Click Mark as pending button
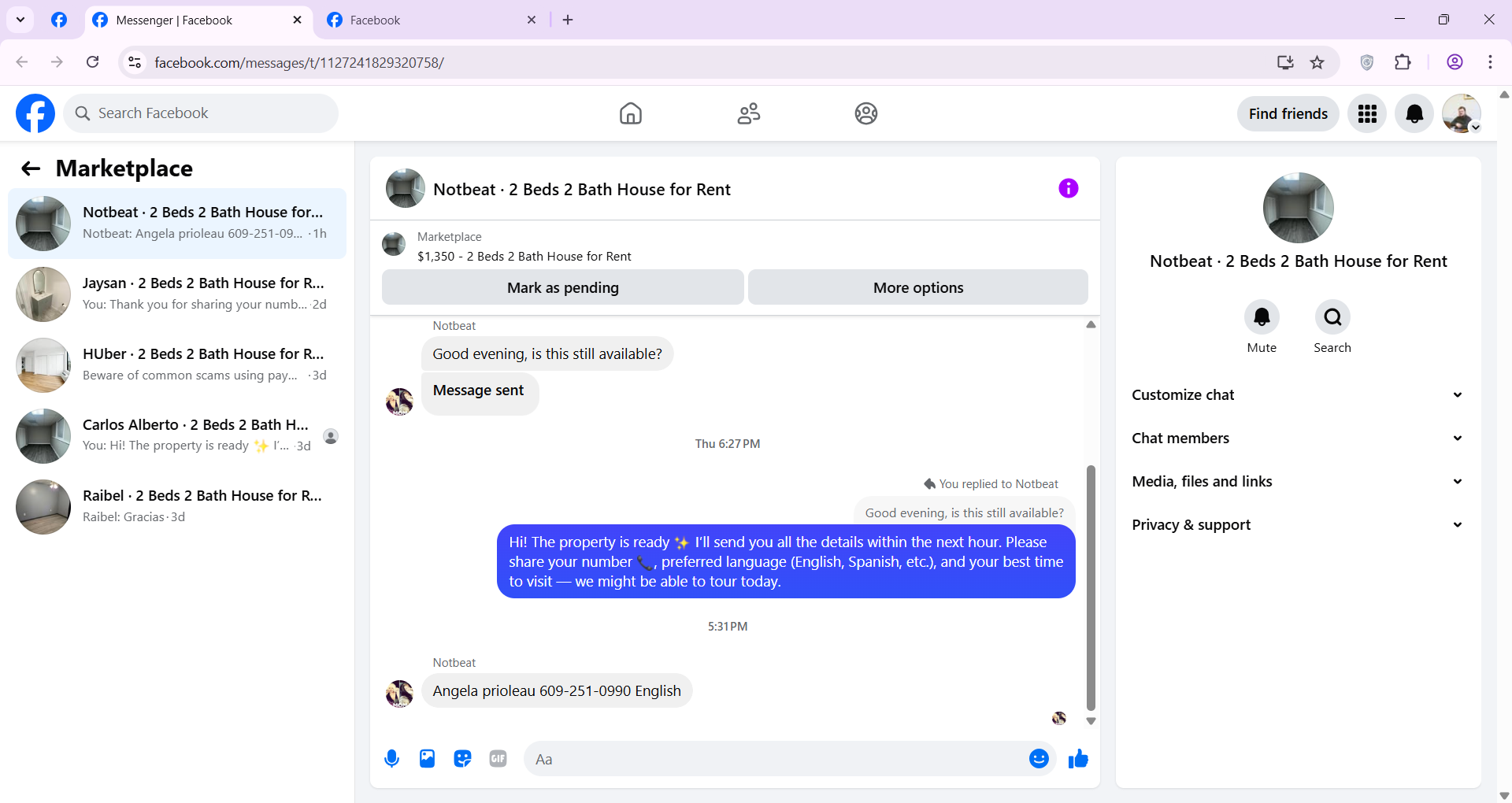This screenshot has width=1512, height=803. [563, 287]
